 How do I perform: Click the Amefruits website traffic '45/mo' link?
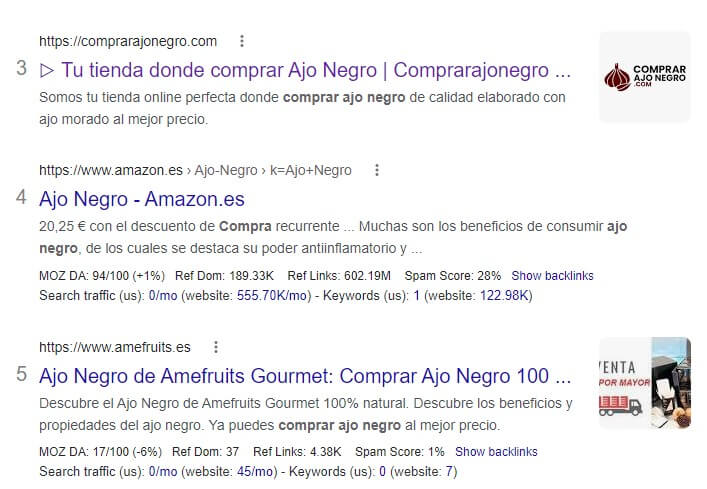point(255,472)
